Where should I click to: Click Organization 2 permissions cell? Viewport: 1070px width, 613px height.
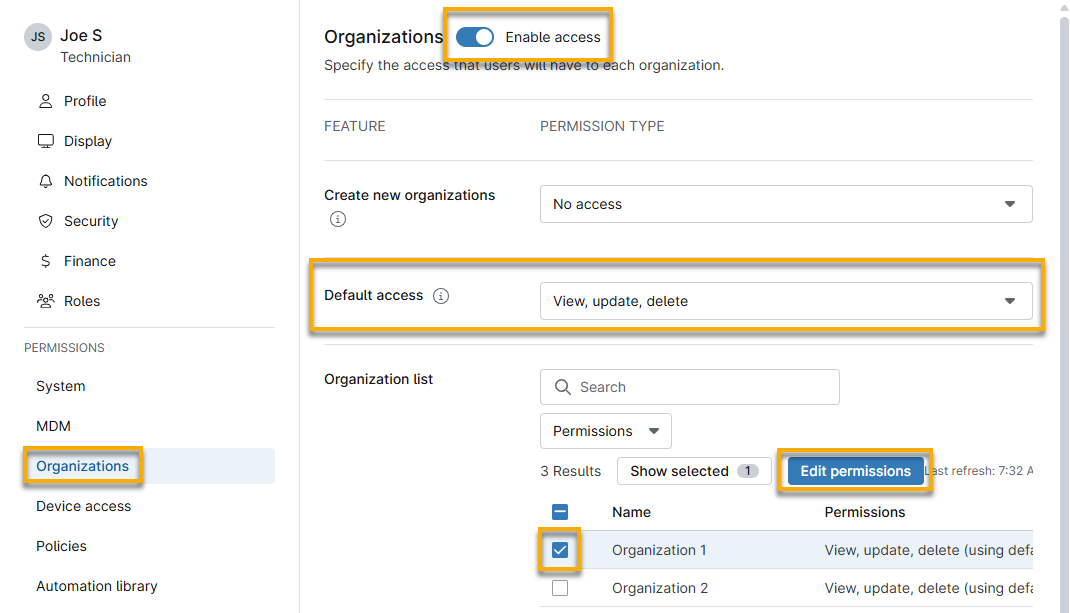pyautogui.click(x=928, y=588)
